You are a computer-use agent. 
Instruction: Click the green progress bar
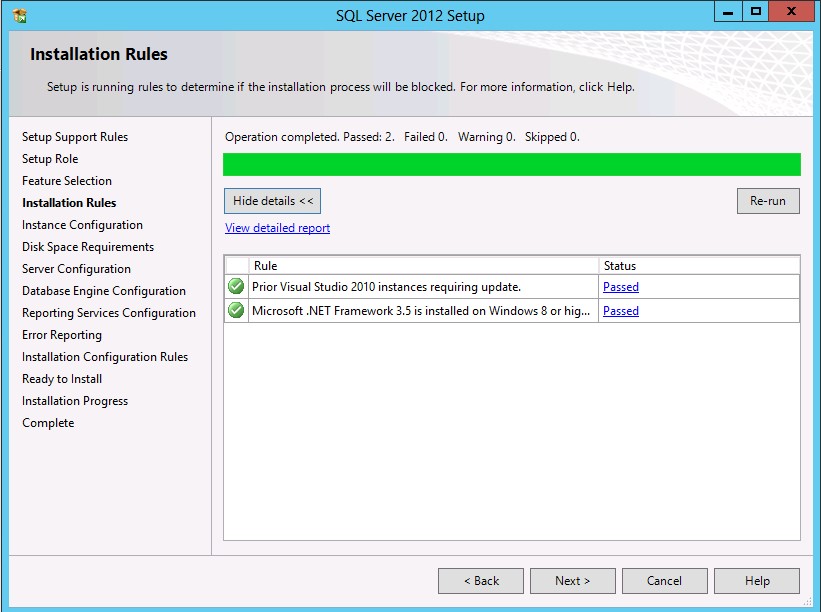(x=511, y=165)
